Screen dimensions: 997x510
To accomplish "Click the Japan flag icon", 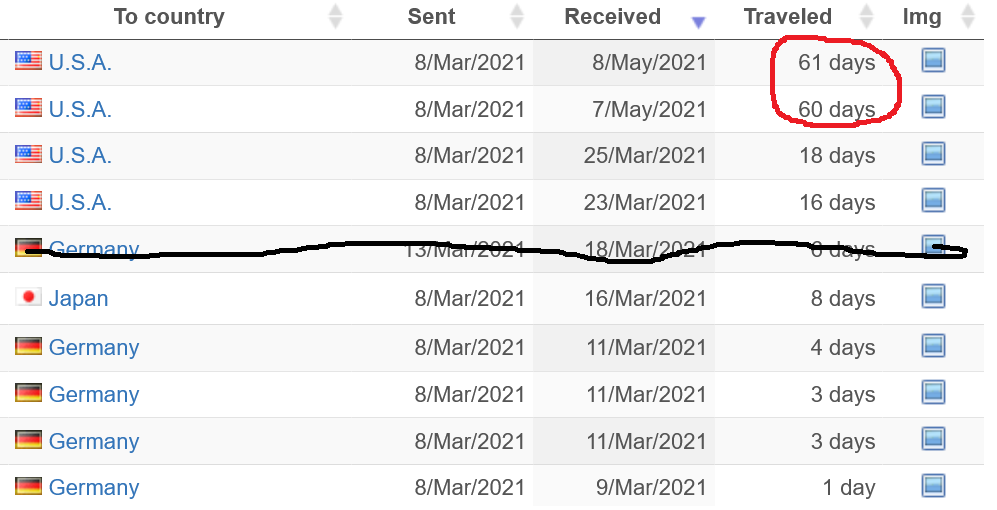I will [29, 297].
